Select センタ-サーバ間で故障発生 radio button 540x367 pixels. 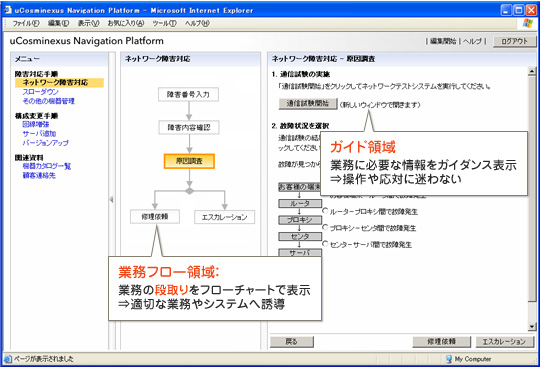[x=325, y=243]
